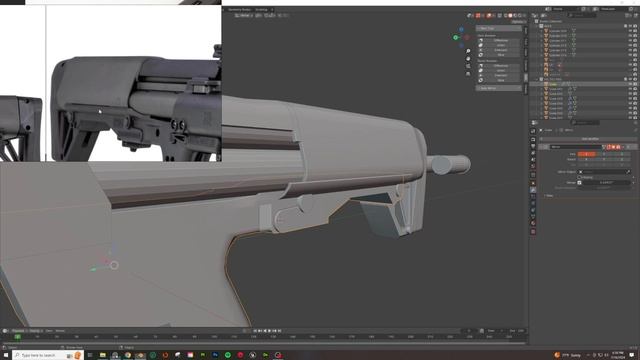Open the Texture properties tab icon
640x360 pixels.
tap(533, 231)
